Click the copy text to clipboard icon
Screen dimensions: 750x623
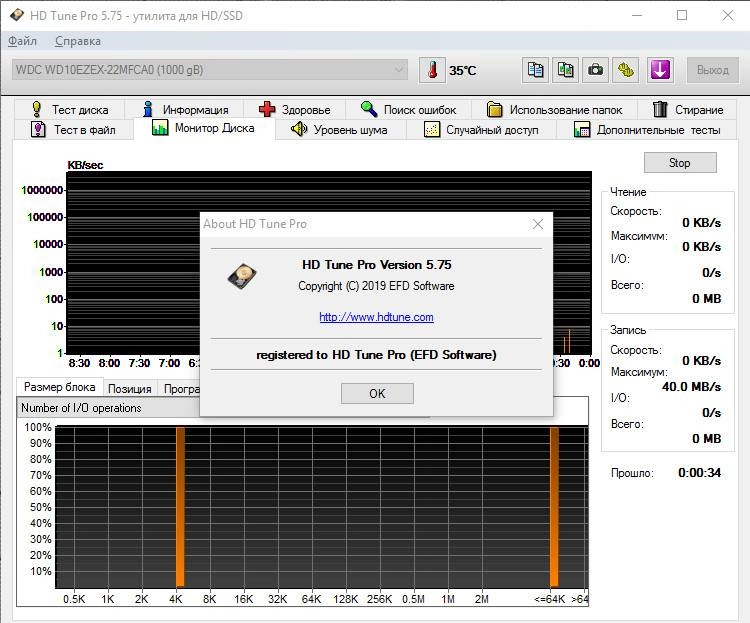coord(535,70)
